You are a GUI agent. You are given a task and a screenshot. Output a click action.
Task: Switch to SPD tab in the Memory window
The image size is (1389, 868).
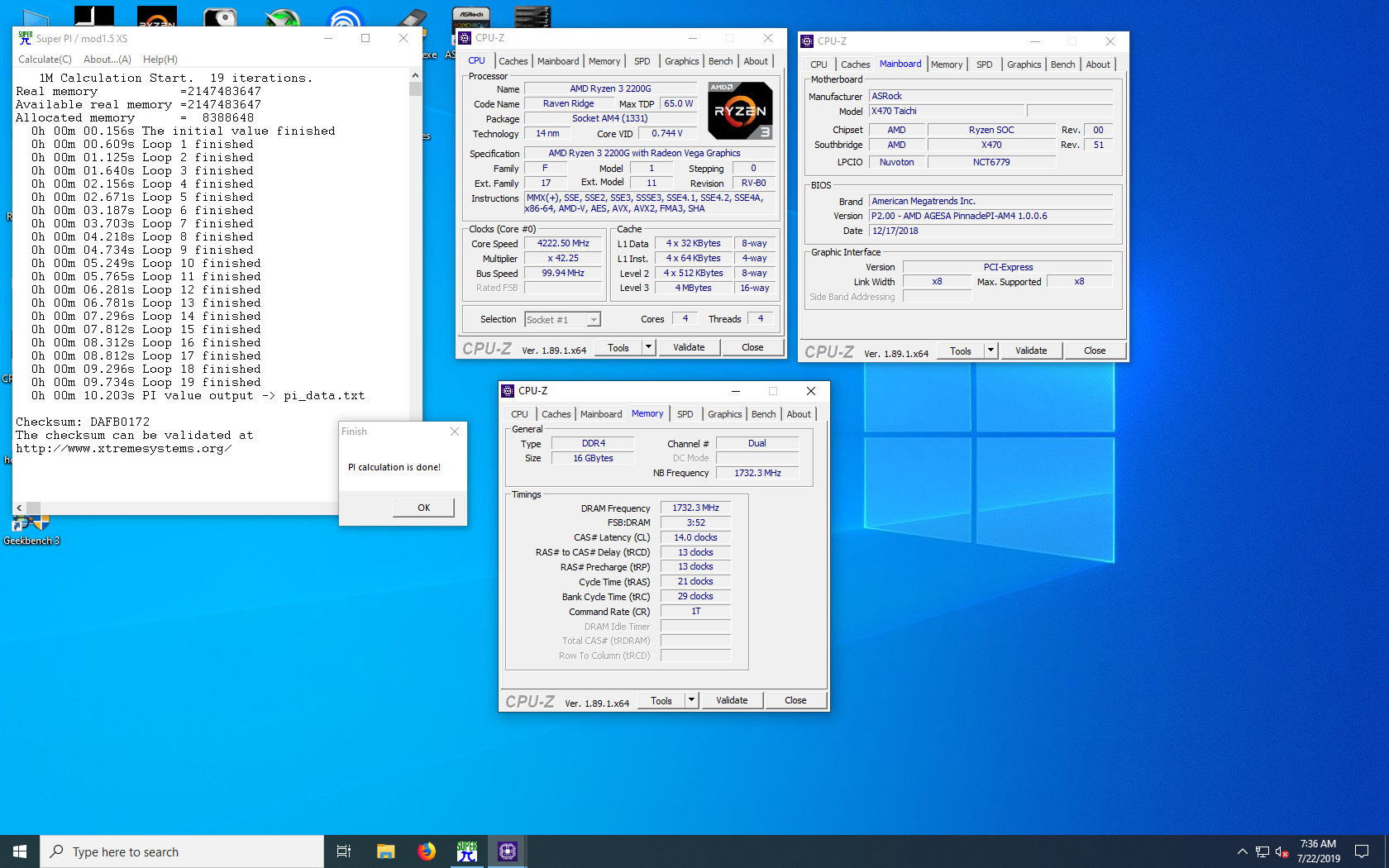685,414
